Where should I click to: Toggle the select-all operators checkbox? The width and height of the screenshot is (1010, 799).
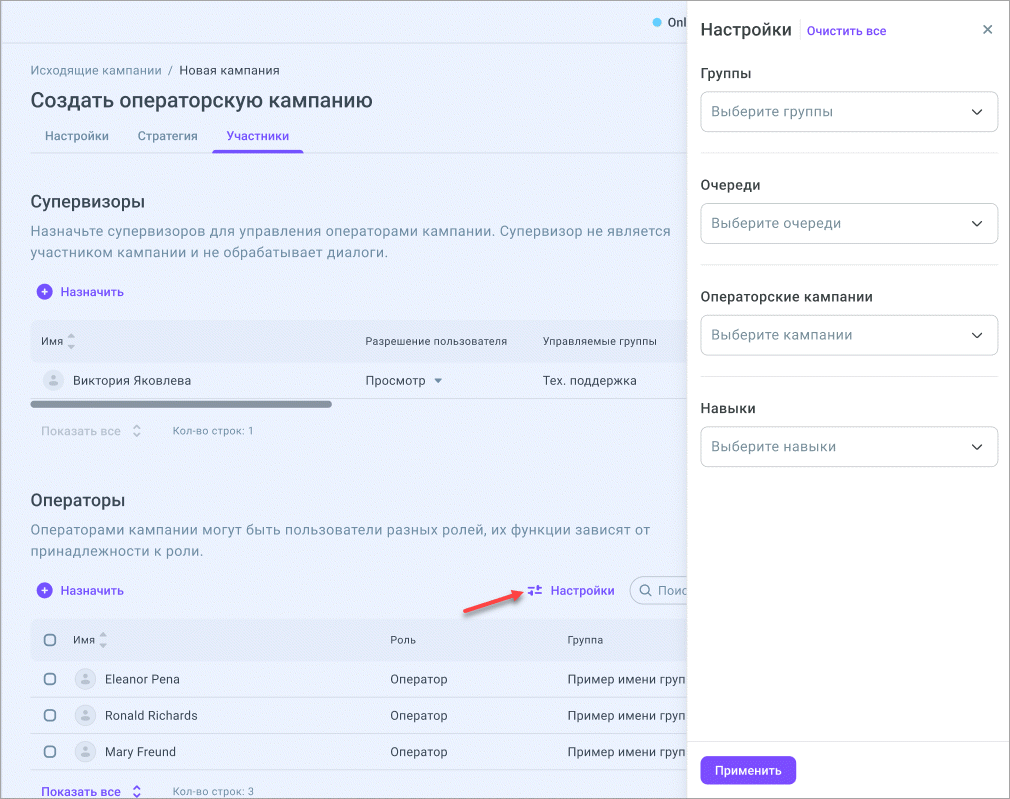50,640
